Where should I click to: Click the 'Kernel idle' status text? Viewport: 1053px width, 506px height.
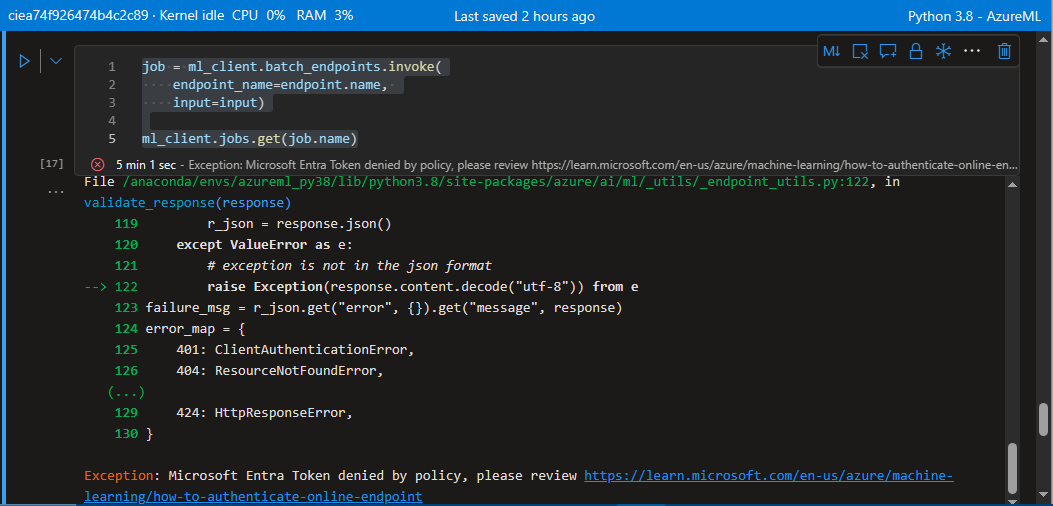tap(193, 16)
